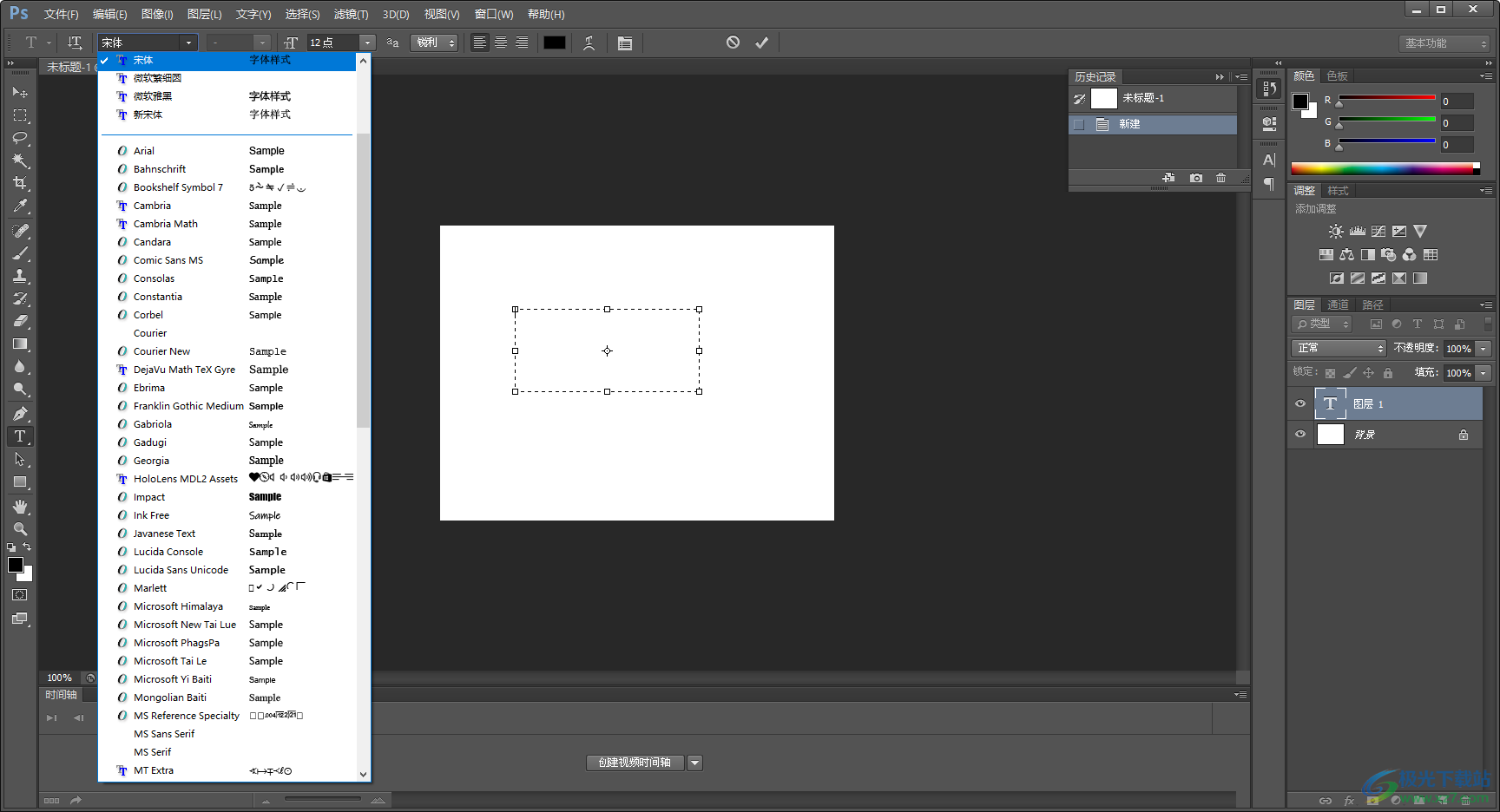Open create warped text icon
The height and width of the screenshot is (812, 1500).
pyautogui.click(x=589, y=43)
